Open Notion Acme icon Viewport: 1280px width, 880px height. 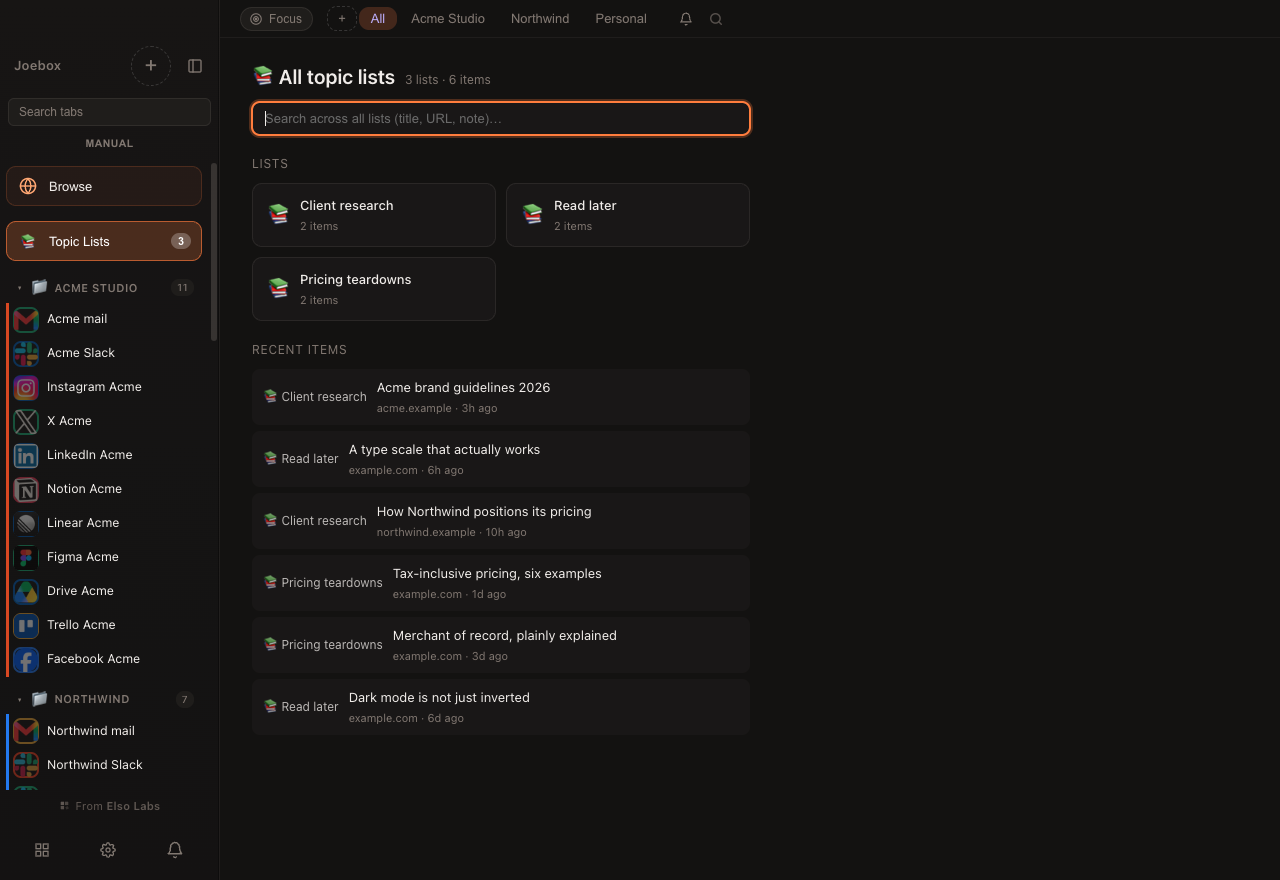(x=26, y=489)
